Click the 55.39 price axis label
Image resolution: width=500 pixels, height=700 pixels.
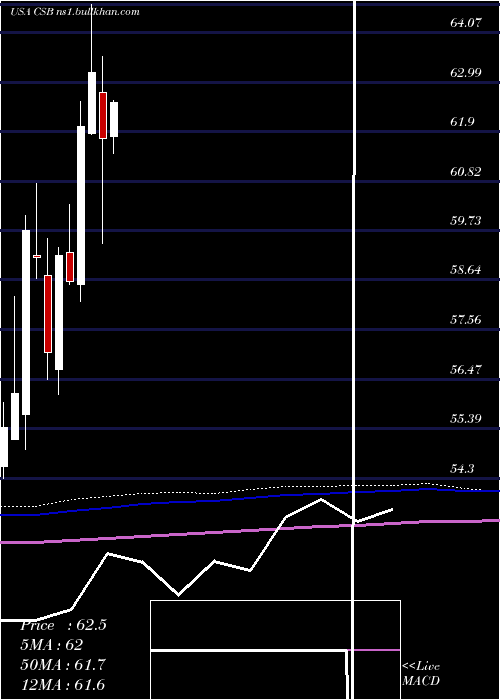tap(466, 419)
